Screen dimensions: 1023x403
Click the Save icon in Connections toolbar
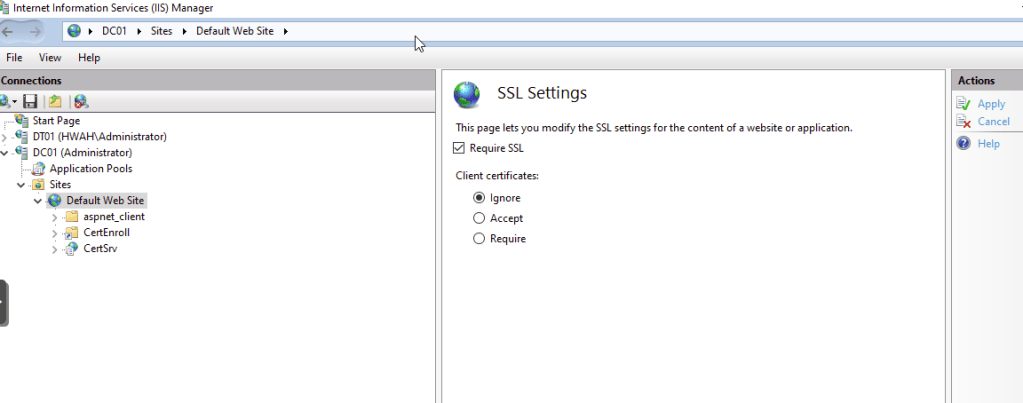coord(30,101)
